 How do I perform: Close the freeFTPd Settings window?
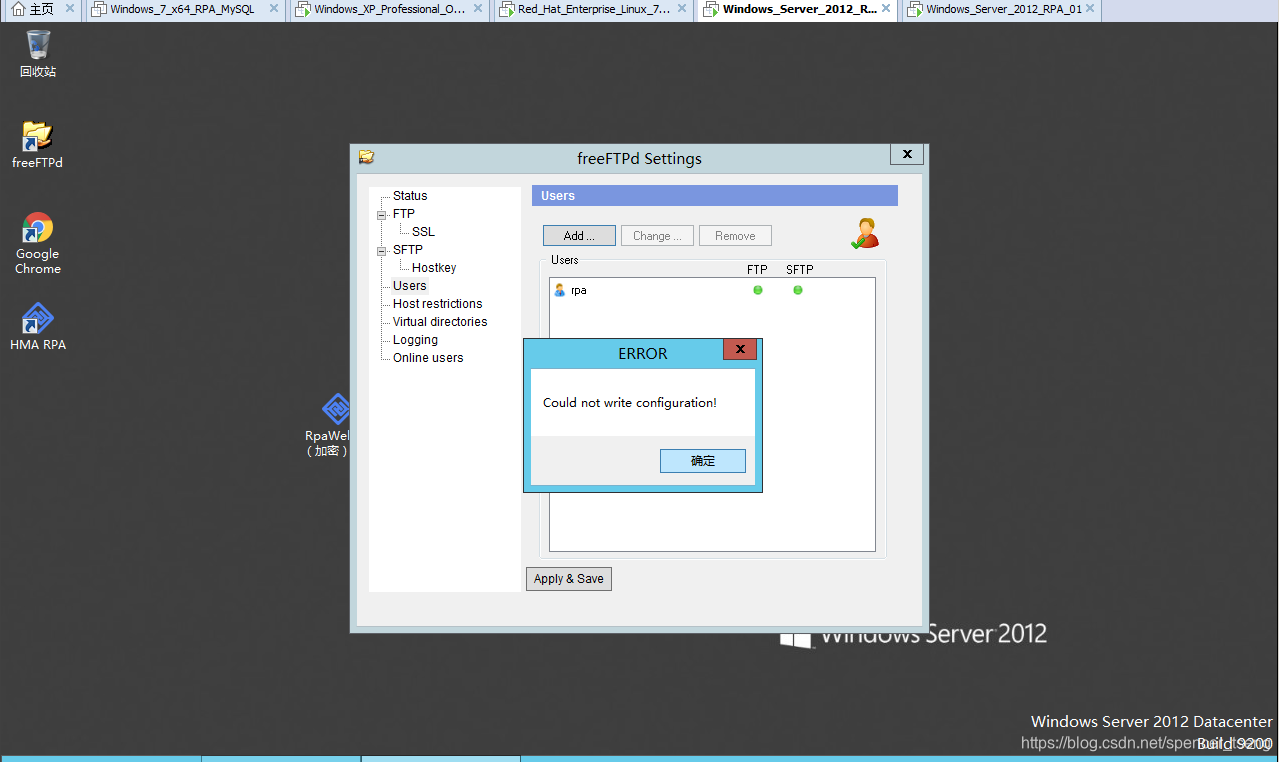point(907,154)
